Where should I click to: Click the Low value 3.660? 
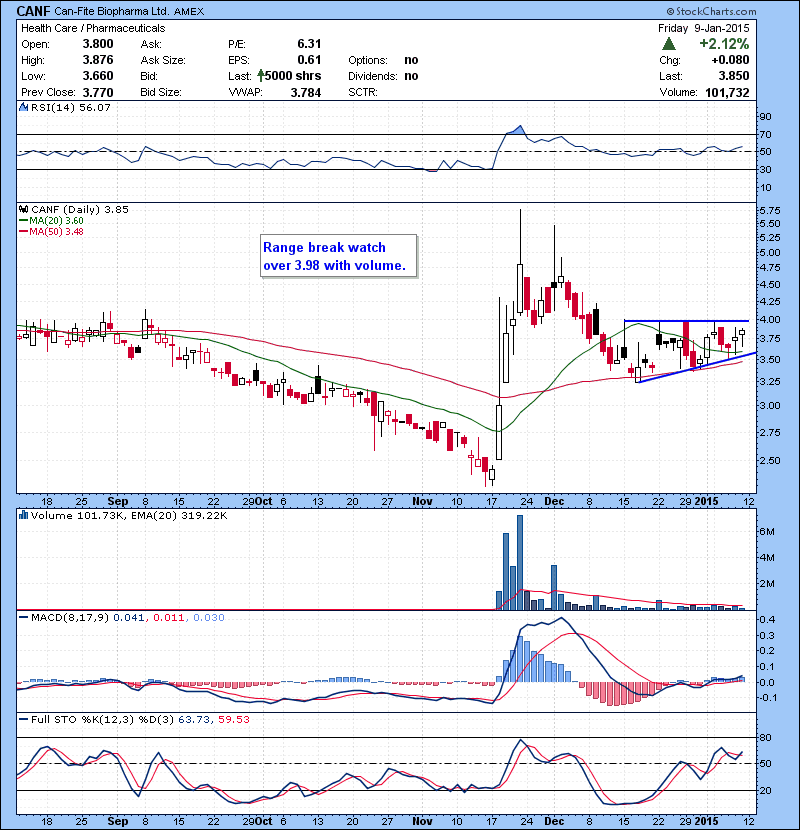98,76
